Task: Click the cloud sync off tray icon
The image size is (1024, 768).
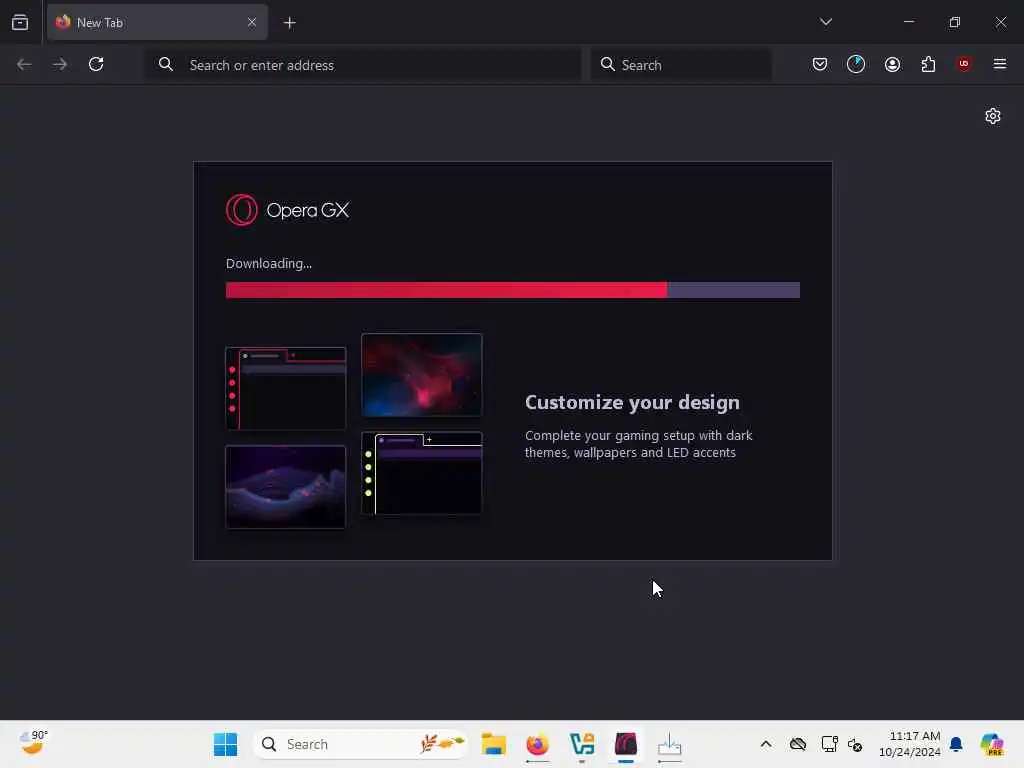Action: coord(797,744)
